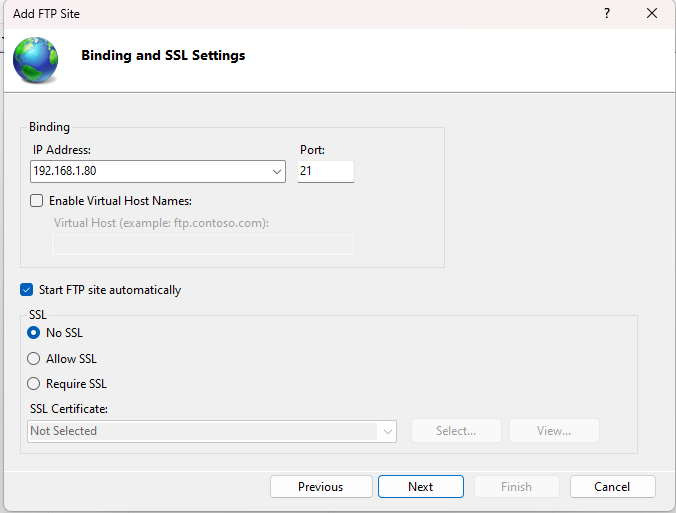Screen dimensions: 676x513
Task: Go back with the Previous button
Action: pos(320,487)
